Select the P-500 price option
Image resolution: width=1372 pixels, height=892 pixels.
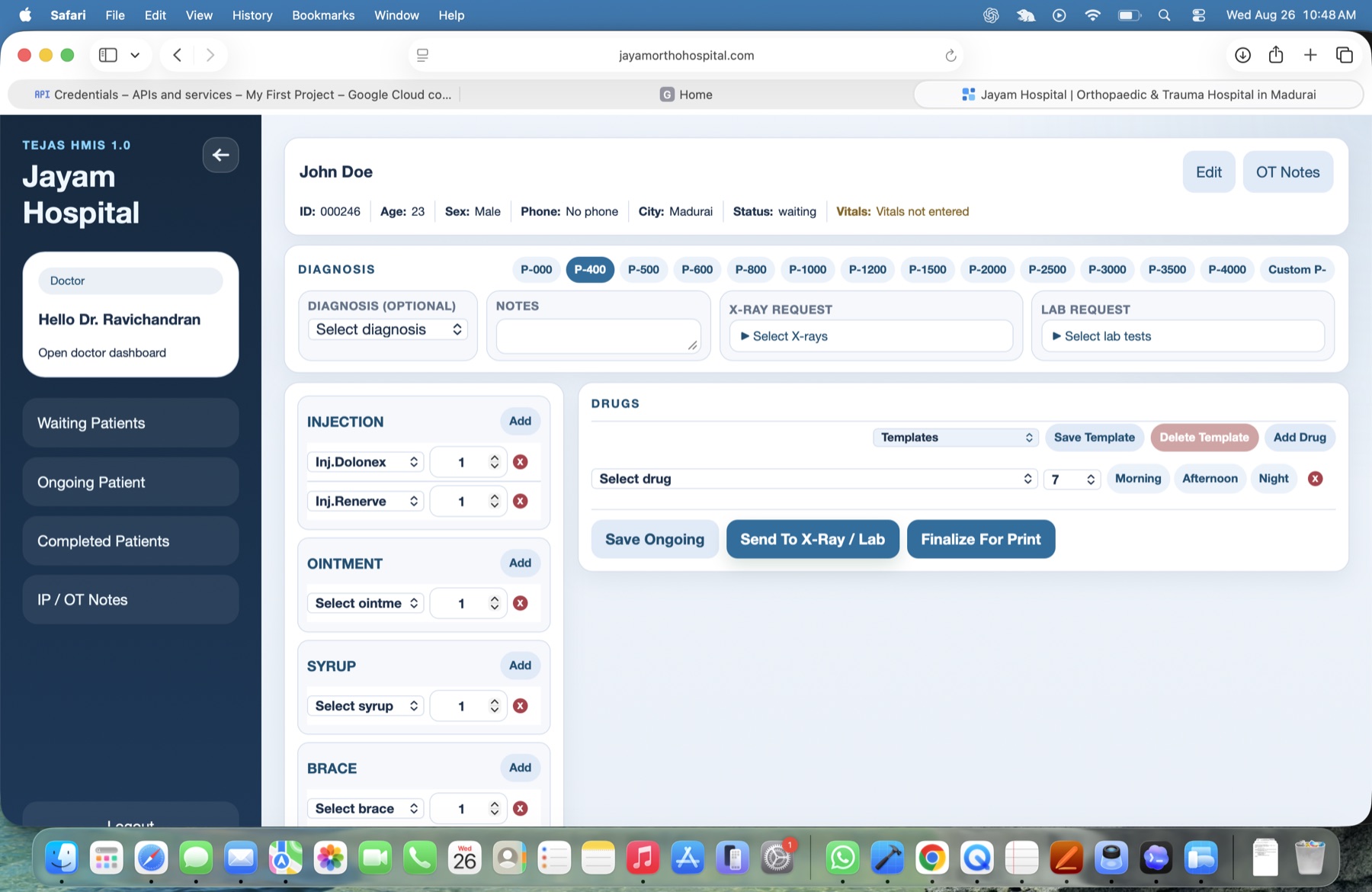click(x=643, y=270)
